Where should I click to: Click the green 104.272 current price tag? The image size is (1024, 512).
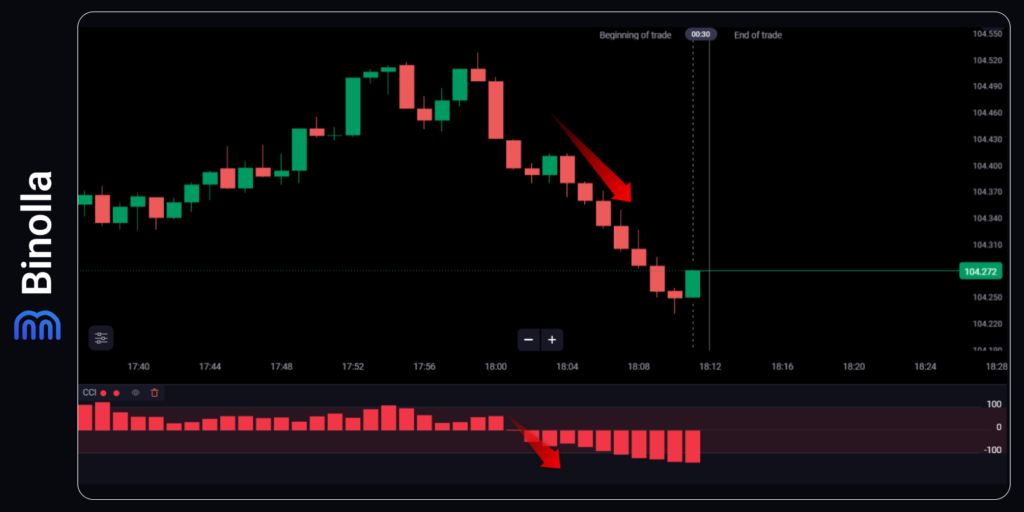(x=980, y=271)
